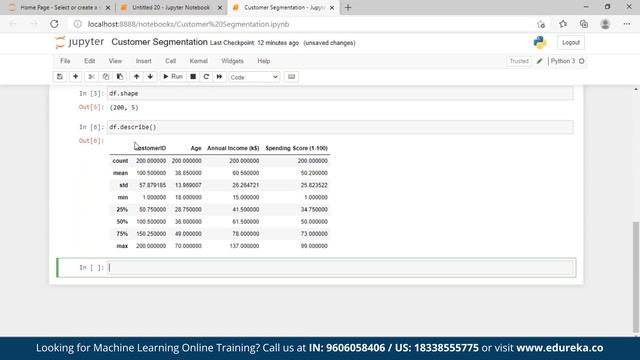Select the df.shape cell
Viewport: 640px width, 360px height.
(x=340, y=93)
